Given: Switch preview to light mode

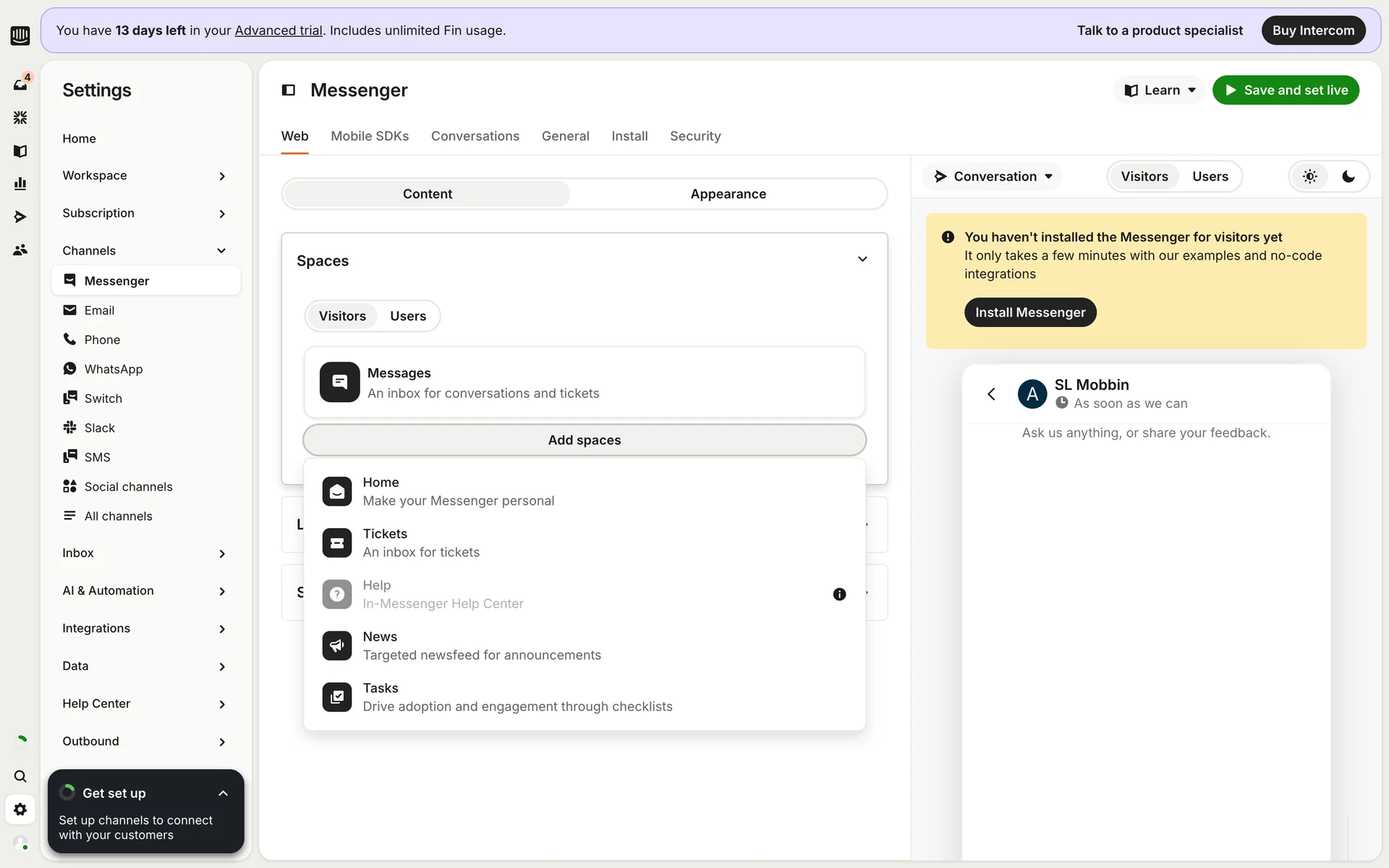Looking at the screenshot, I should (1310, 176).
